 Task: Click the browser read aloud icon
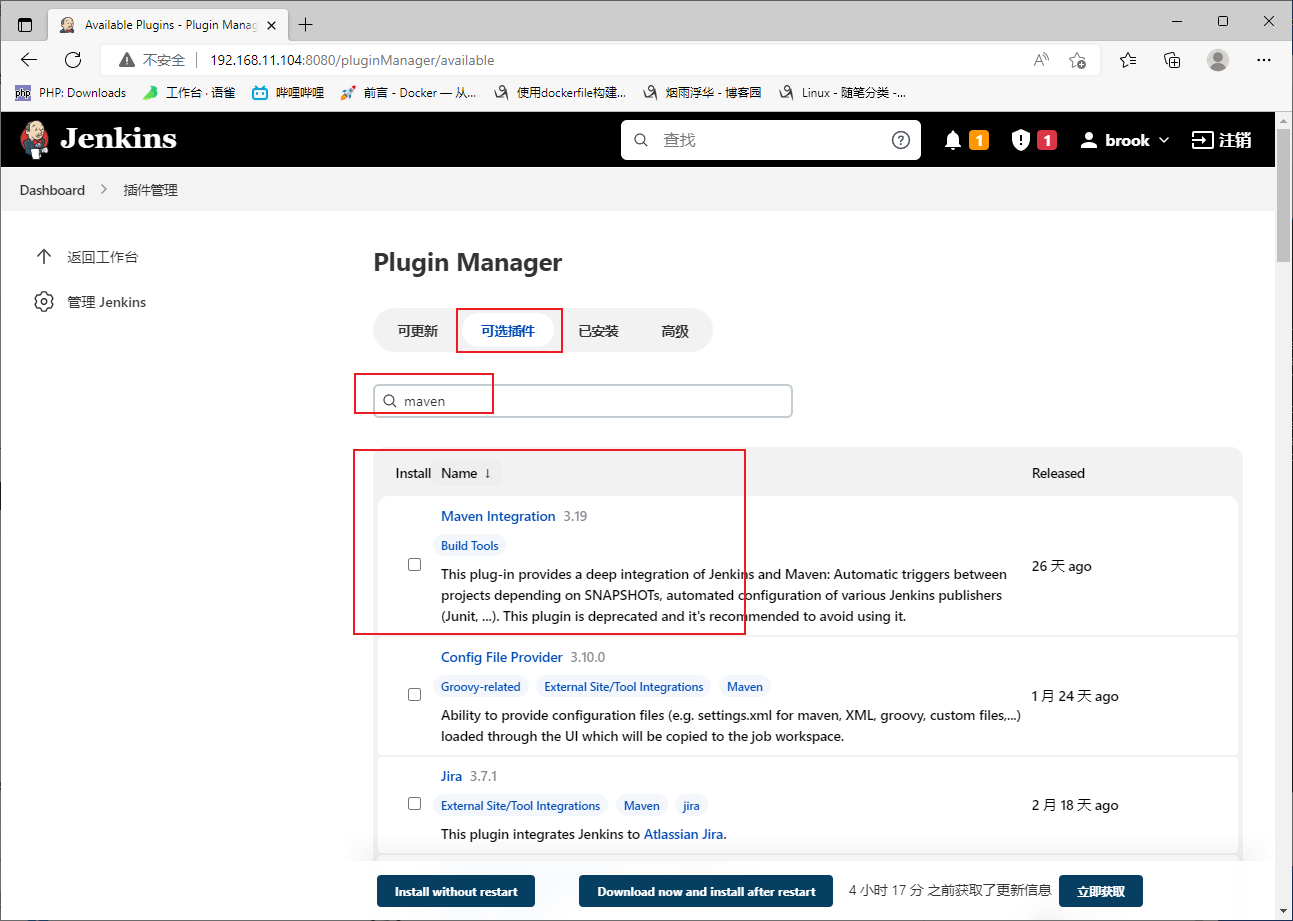point(1041,60)
